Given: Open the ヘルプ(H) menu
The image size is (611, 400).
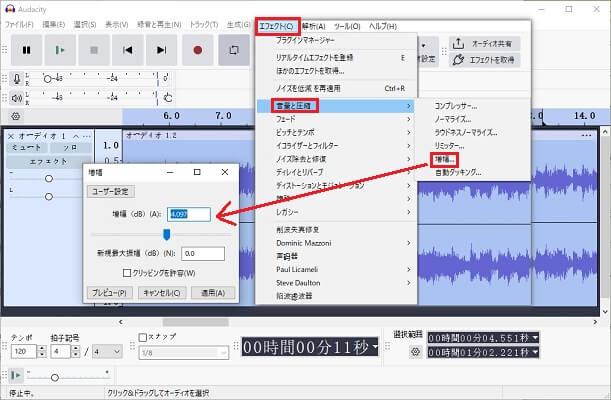Looking at the screenshot, I should [x=383, y=26].
